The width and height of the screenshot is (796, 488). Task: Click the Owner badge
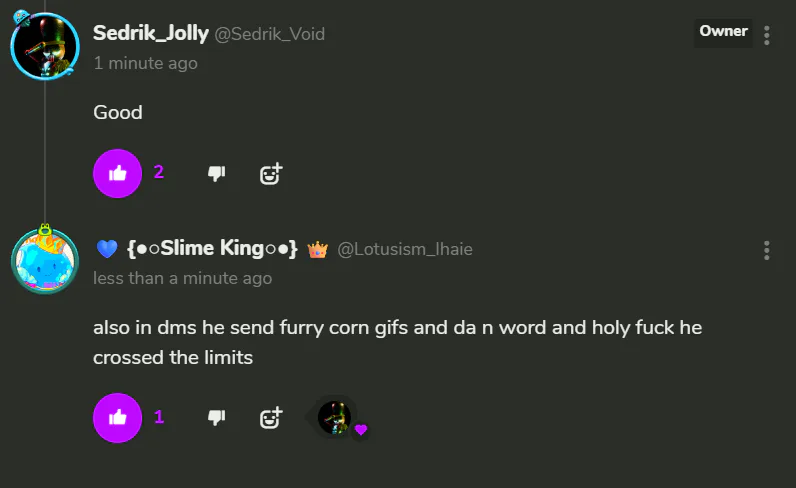coord(723,32)
